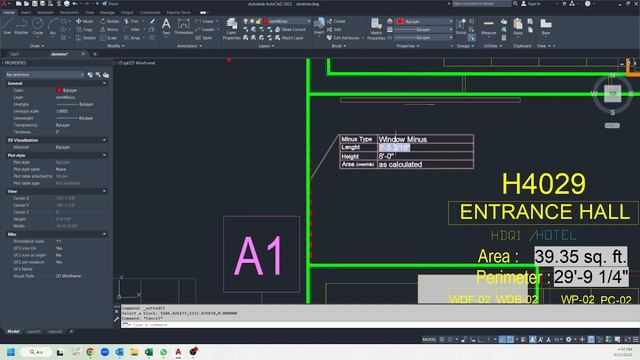The height and width of the screenshot is (360, 640).
Task: Expand the Annotation panel flyout
Action: 189,46
